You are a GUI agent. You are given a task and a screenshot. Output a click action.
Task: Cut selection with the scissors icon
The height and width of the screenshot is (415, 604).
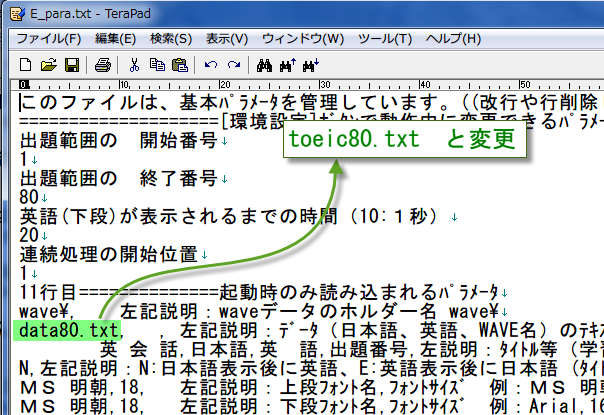134,66
